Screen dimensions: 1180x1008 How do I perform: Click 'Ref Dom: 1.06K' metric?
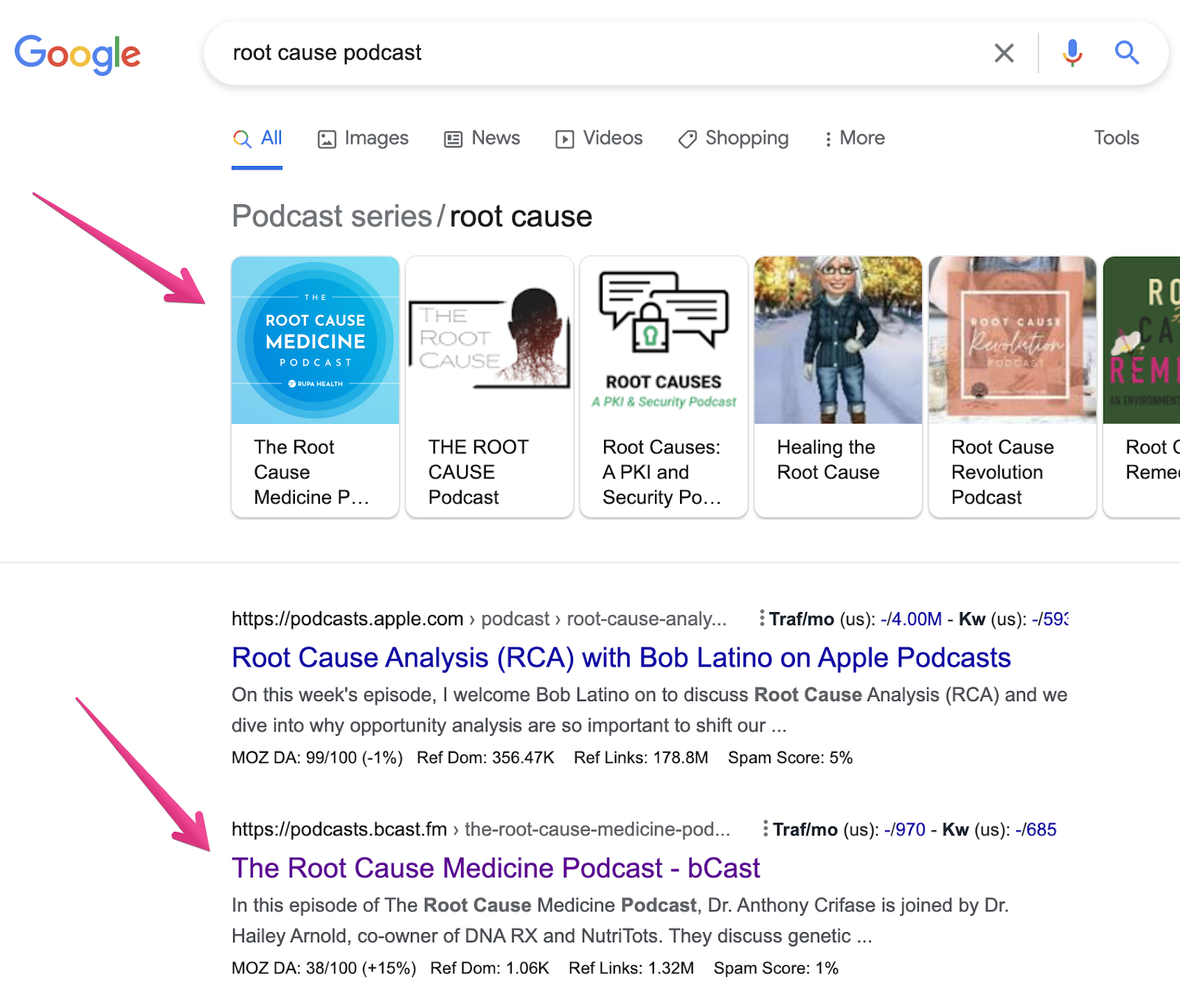(490, 967)
